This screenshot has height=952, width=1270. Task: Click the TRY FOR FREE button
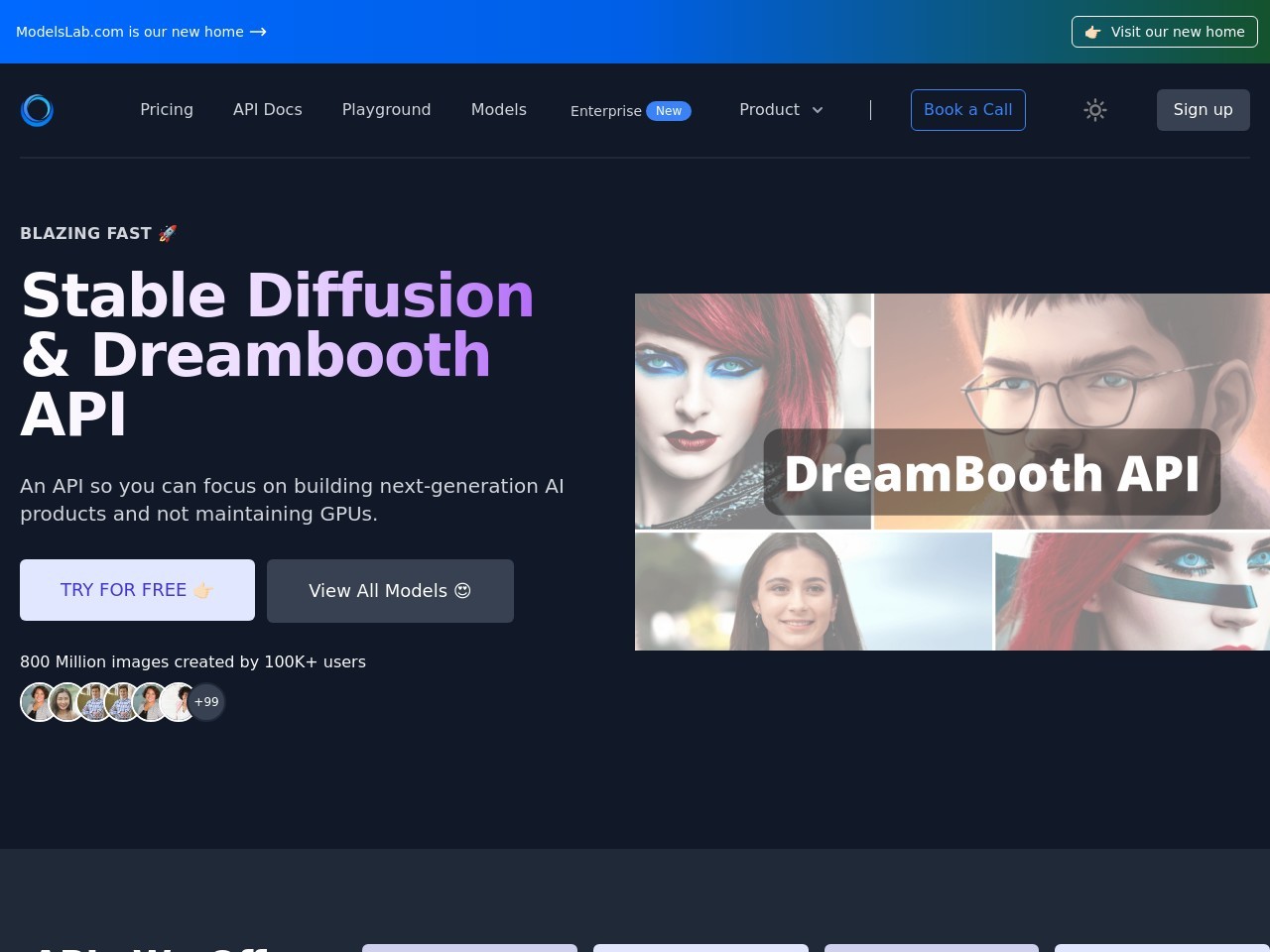point(137,590)
